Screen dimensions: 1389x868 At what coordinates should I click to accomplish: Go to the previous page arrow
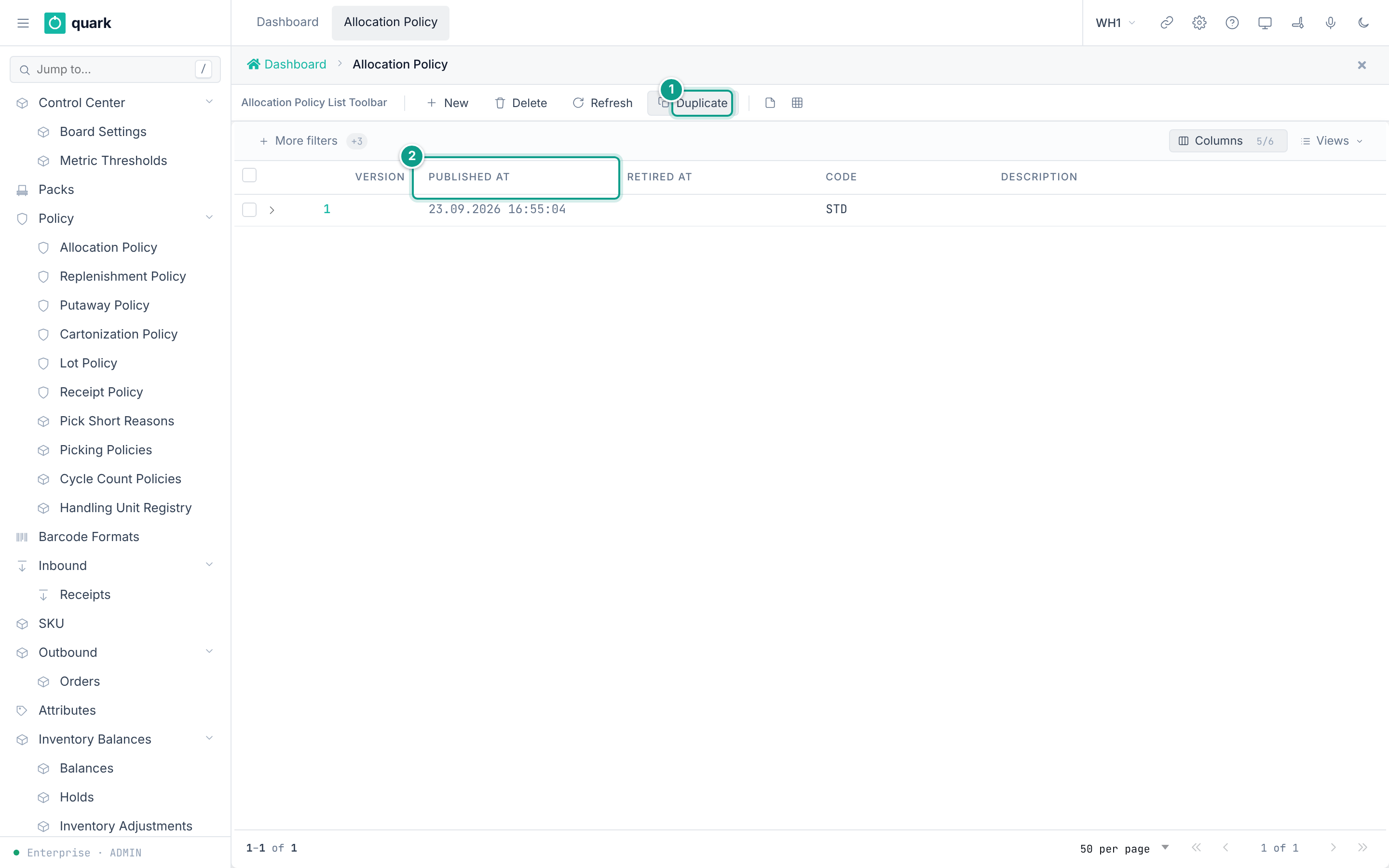pyautogui.click(x=1226, y=847)
